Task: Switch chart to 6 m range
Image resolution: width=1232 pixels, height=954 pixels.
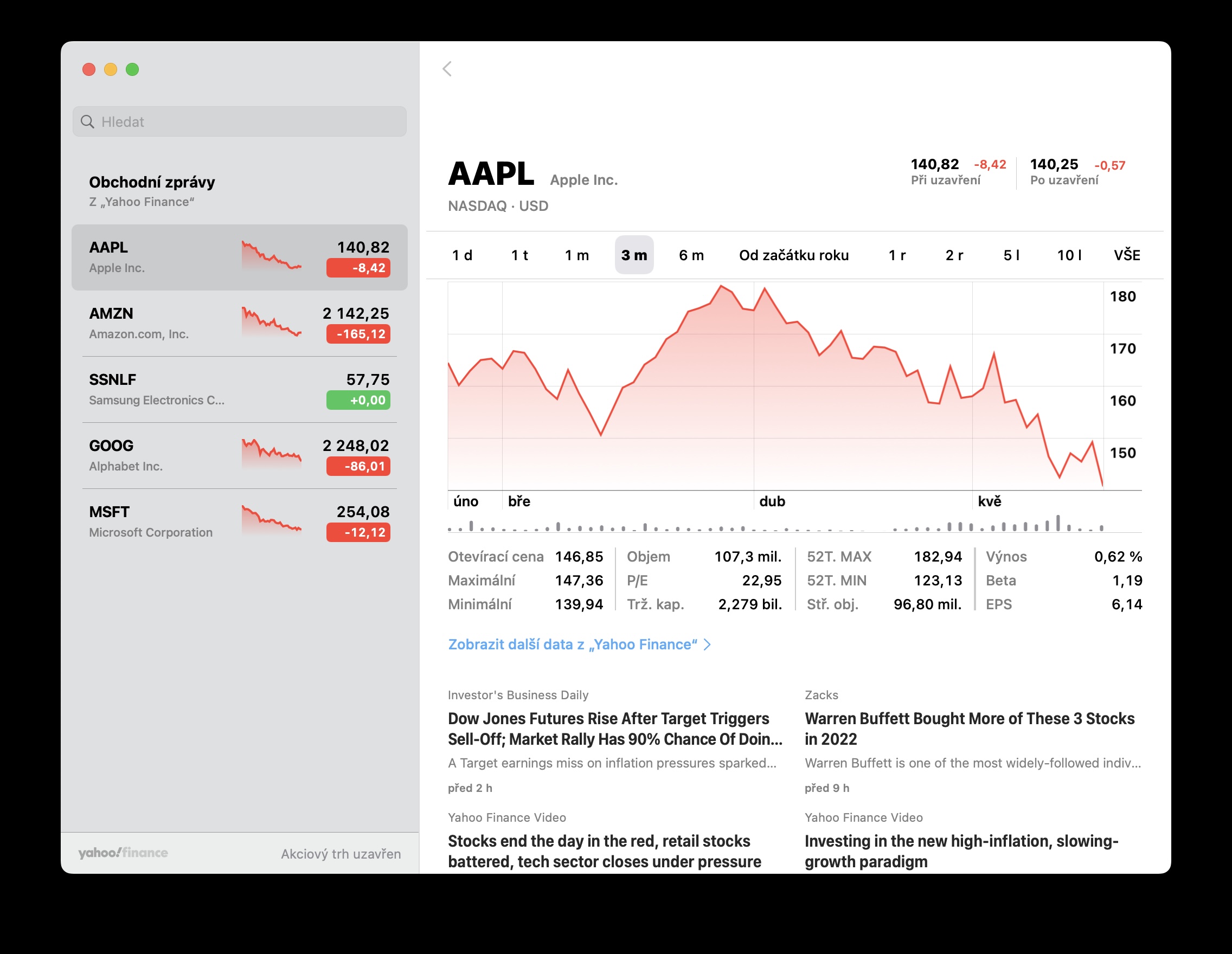Action: click(691, 255)
